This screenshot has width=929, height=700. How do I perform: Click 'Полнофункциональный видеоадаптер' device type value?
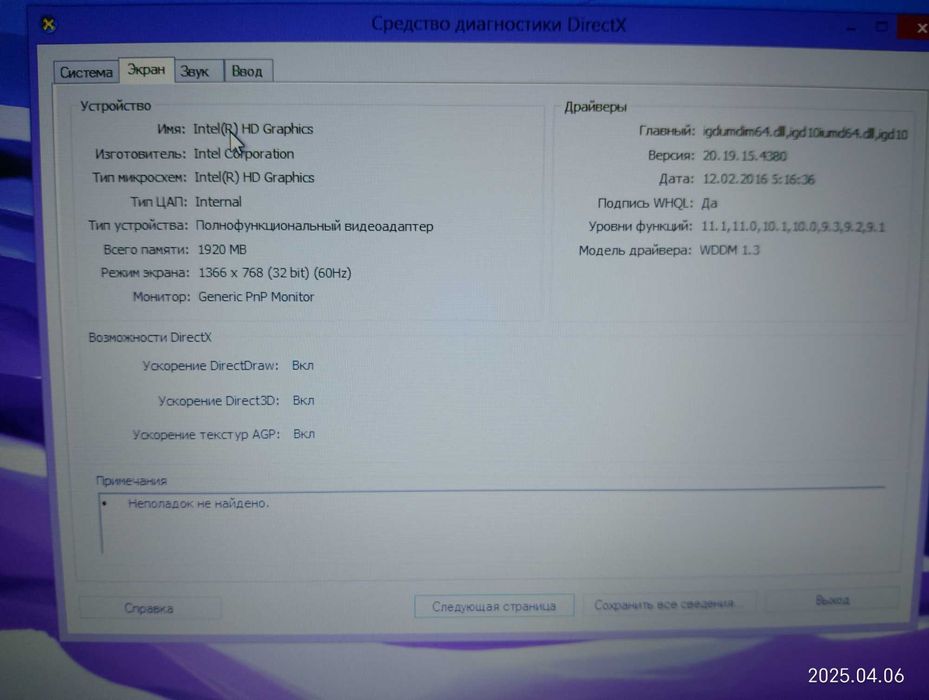[x=315, y=226]
